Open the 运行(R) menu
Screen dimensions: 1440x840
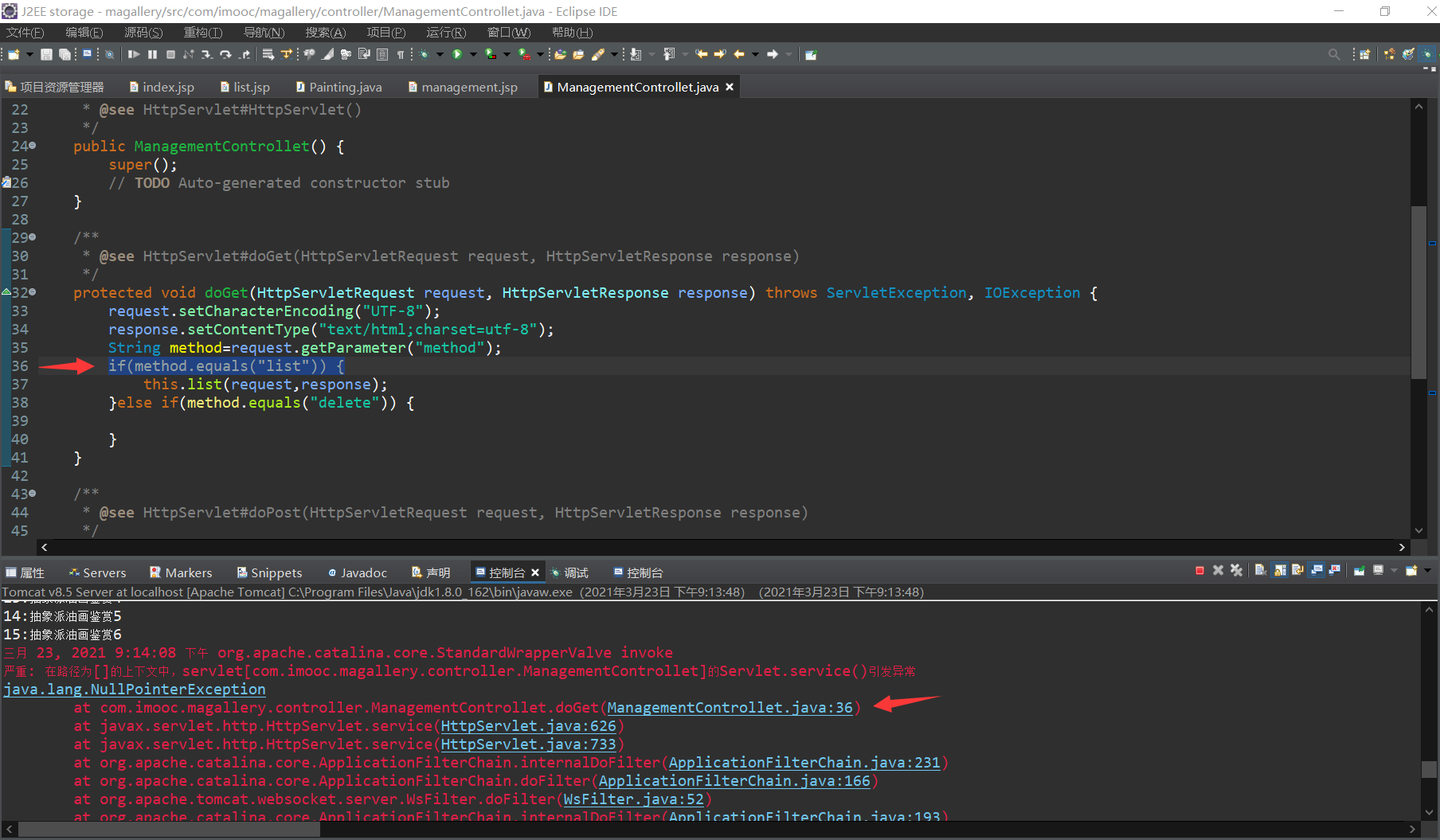[445, 33]
